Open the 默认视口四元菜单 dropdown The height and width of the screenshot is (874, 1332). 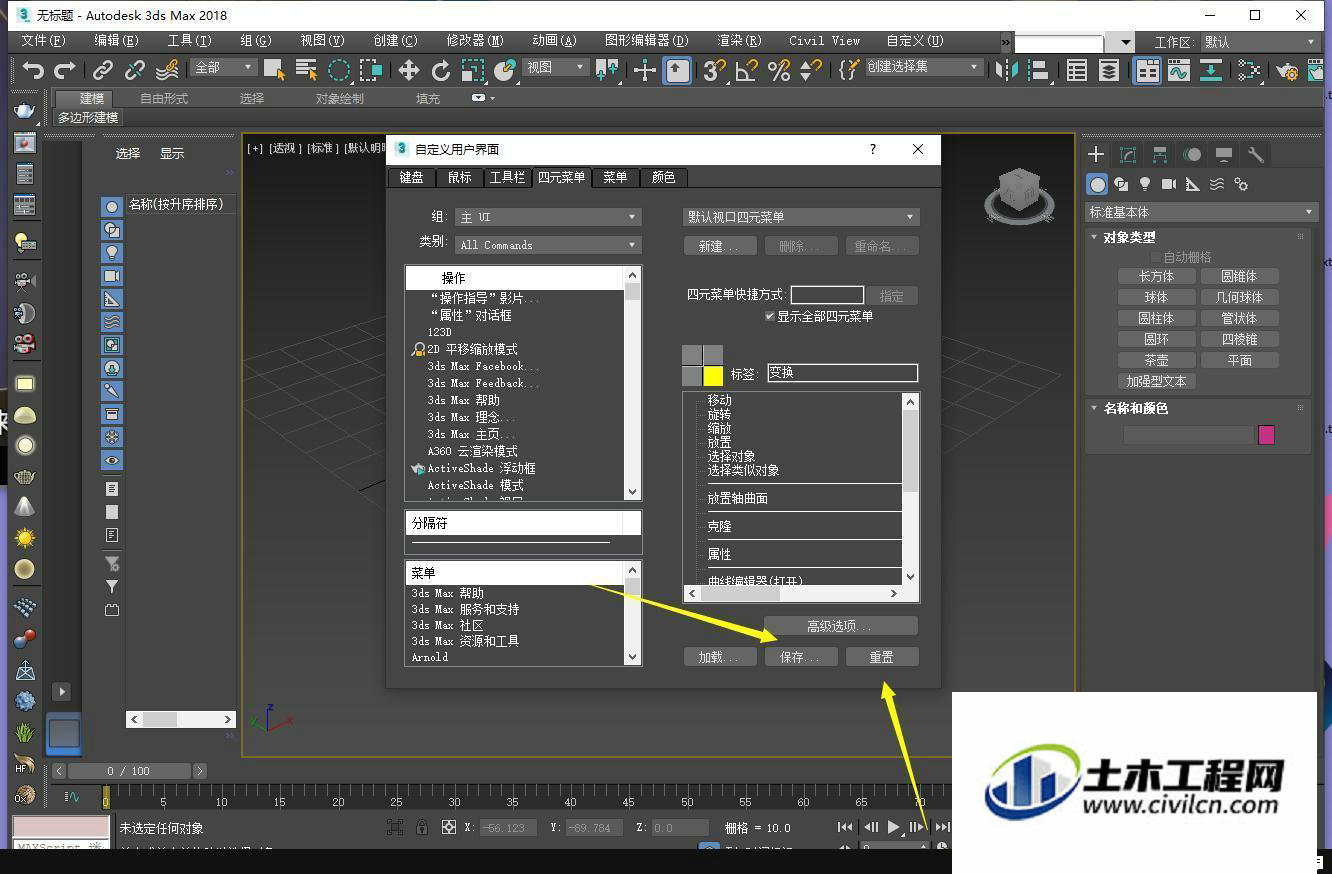point(801,217)
